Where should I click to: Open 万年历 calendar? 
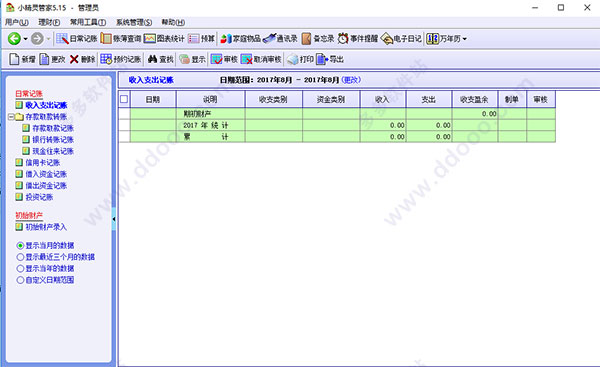point(443,39)
